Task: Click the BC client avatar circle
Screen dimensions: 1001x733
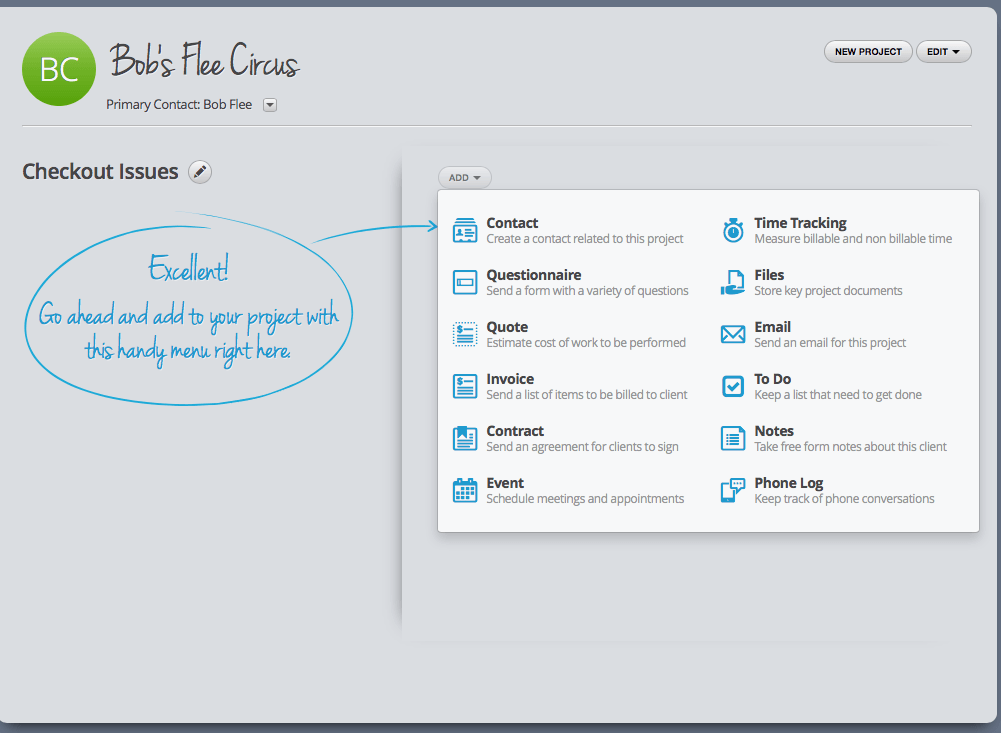Action: point(59,69)
